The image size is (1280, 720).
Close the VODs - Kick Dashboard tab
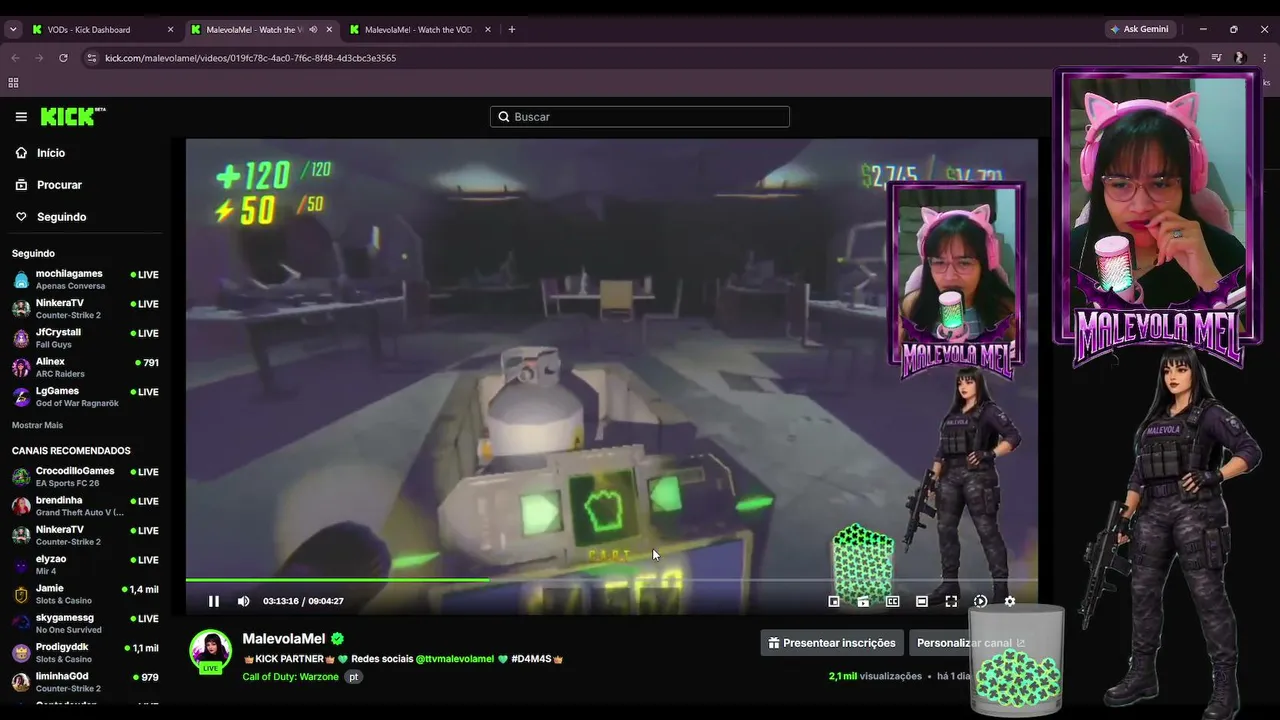point(170,30)
